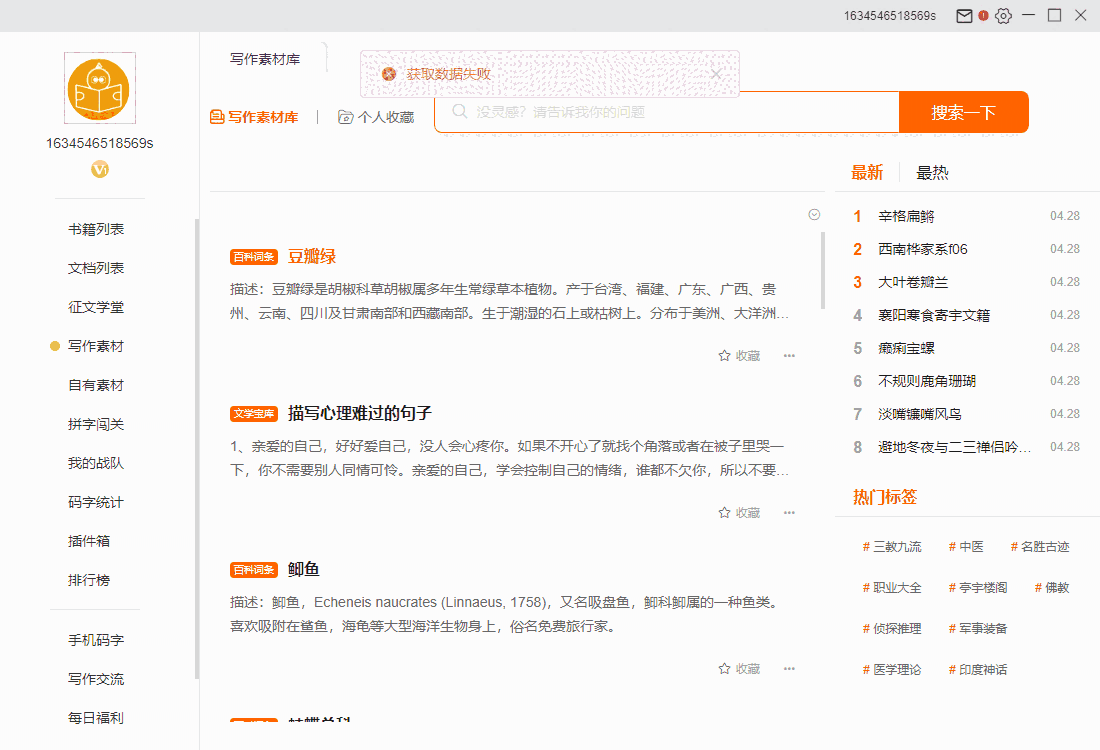Open more options for 鲫鱼 entry
Viewport: 1100px width, 750px height.
tap(789, 668)
